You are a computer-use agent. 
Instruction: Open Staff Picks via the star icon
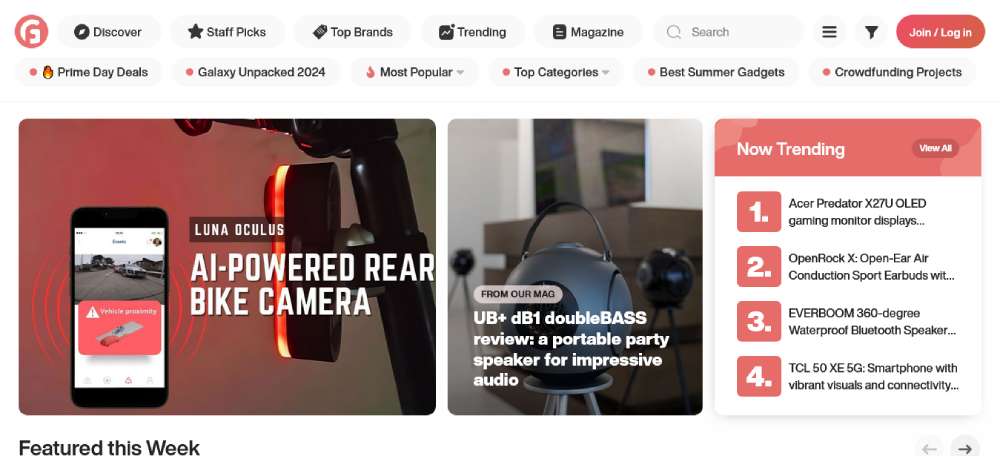[x=195, y=32]
